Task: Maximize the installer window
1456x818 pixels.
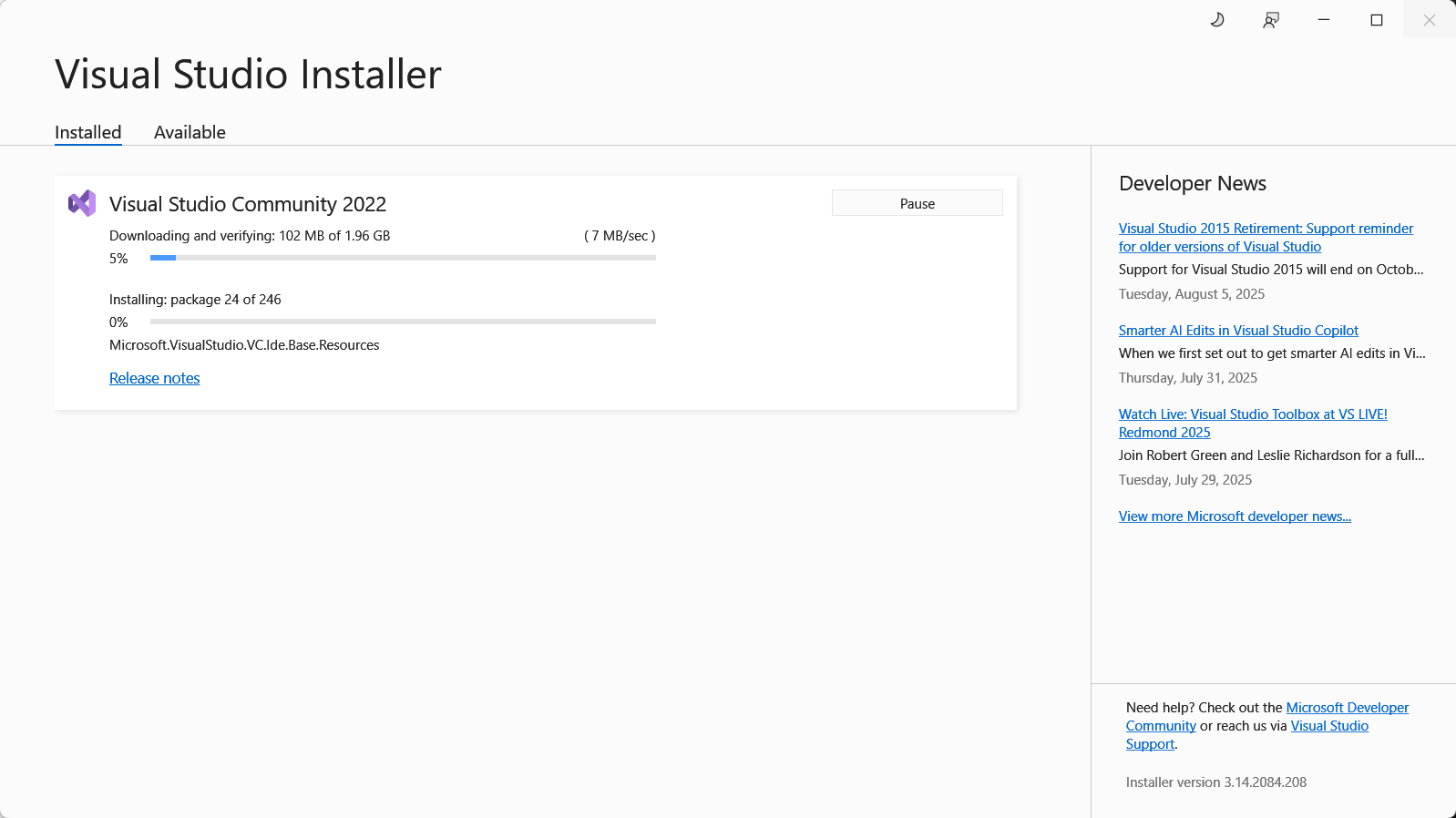Action: [1377, 20]
